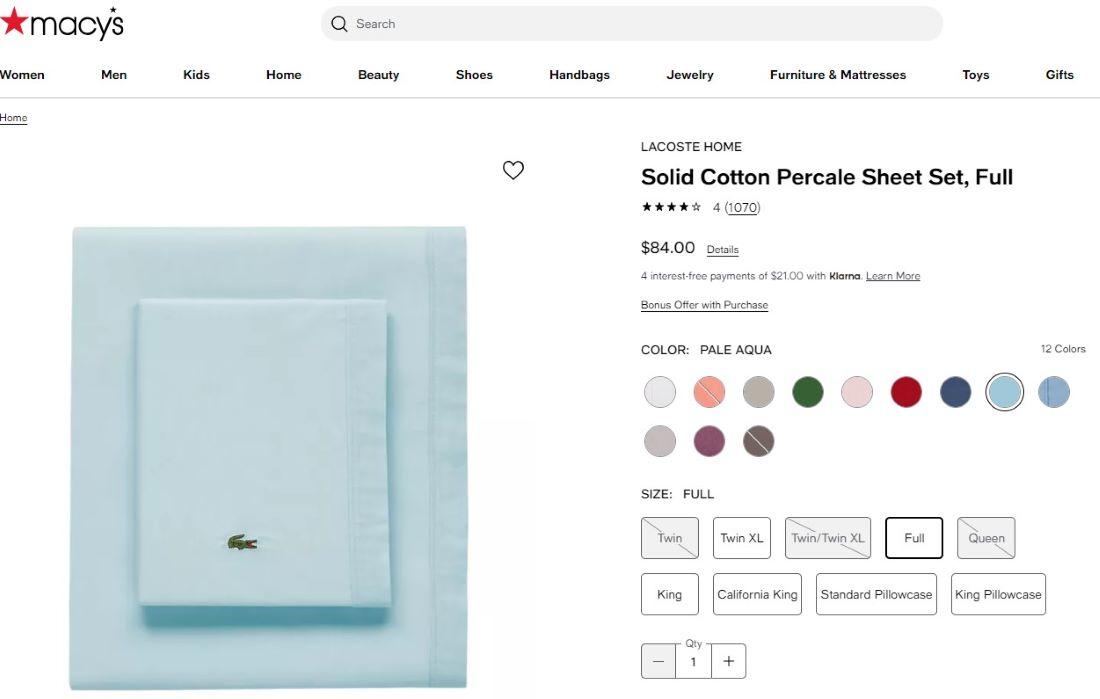Add item to favorites with heart icon

[513, 170]
